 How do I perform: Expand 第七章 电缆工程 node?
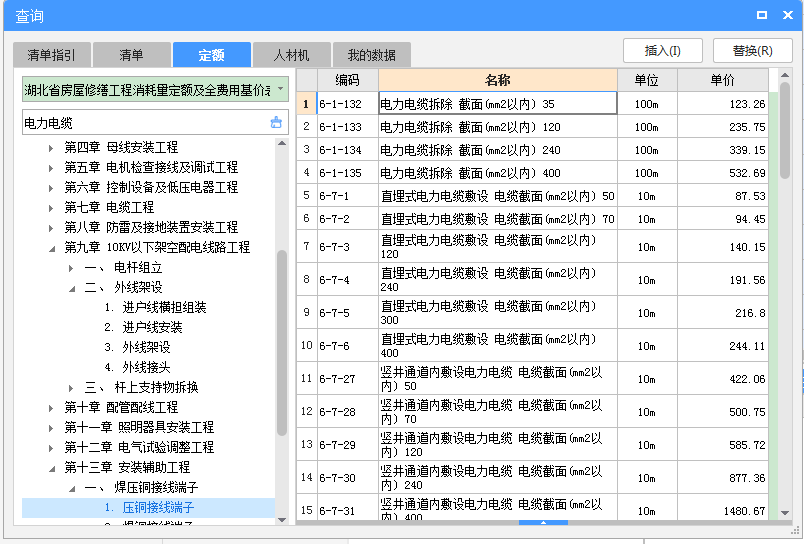[x=51, y=208]
